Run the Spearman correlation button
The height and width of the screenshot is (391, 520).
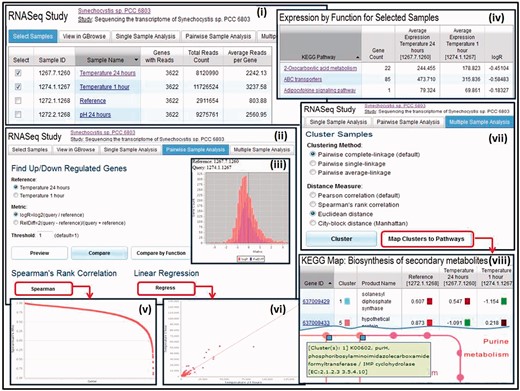tap(43, 289)
